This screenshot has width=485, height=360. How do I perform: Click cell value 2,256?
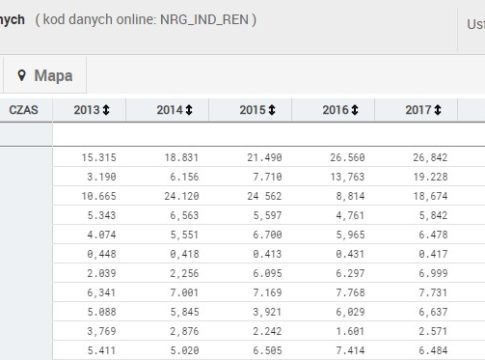point(184,273)
